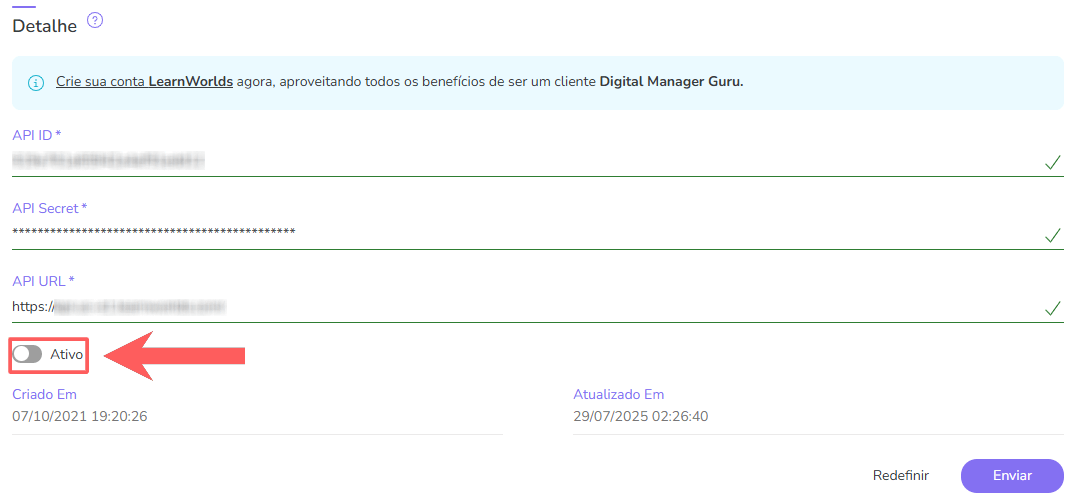The image size is (1075, 500).
Task: Focus the masked API Secret input
Action: 500,233
